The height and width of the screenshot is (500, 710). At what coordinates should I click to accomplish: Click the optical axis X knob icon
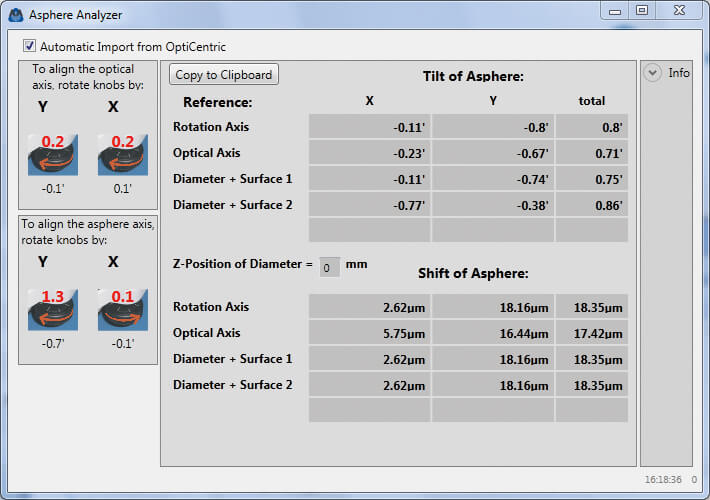pyautogui.click(x=122, y=157)
